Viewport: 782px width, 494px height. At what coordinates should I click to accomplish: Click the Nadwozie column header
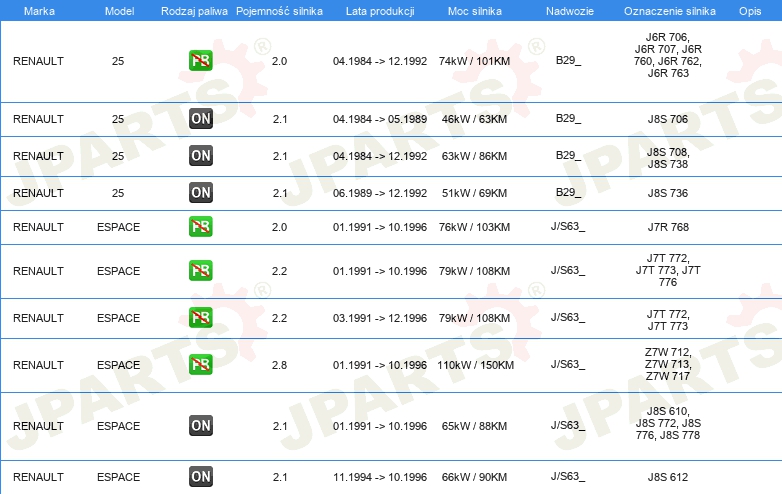[x=570, y=11]
